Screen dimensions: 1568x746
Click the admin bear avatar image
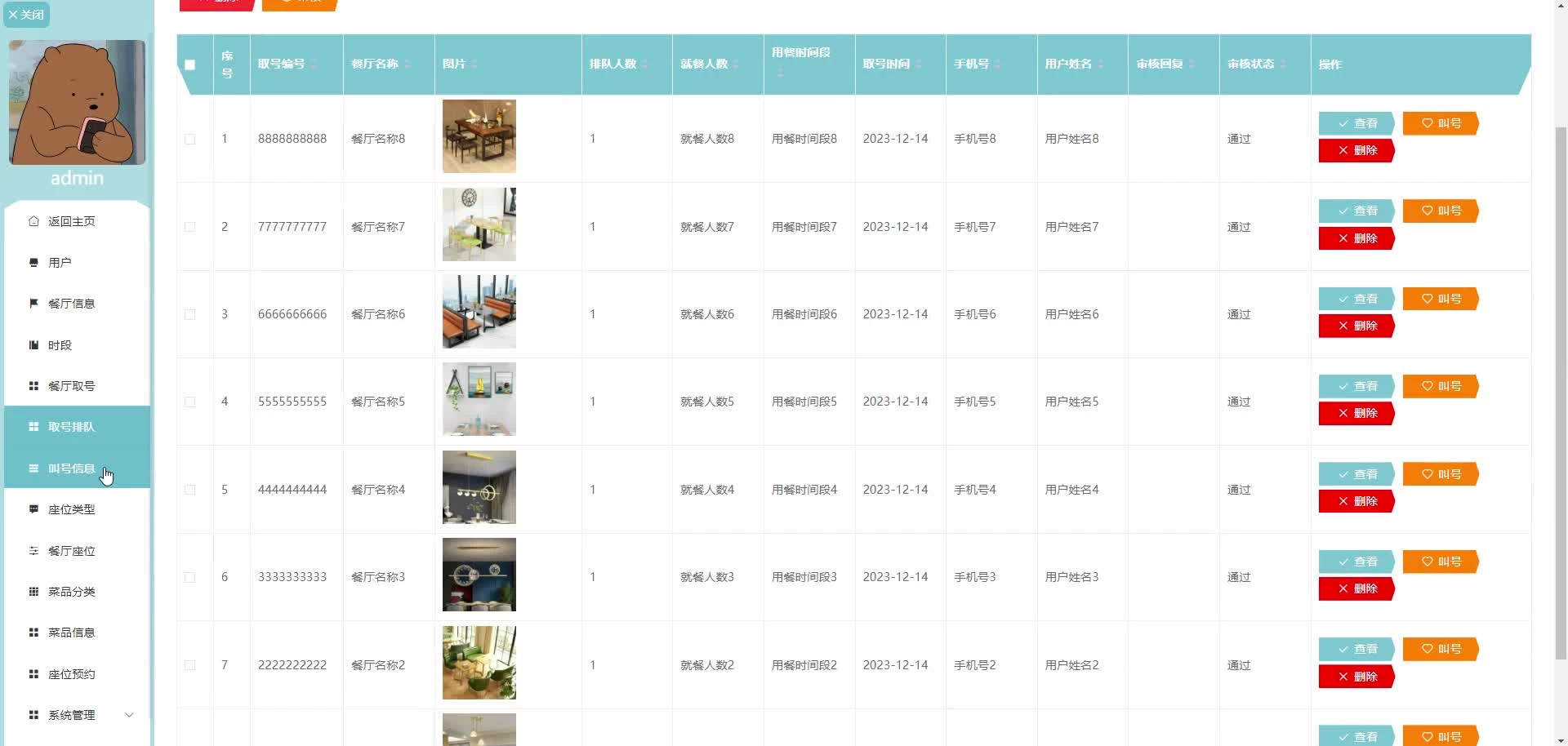(x=77, y=102)
